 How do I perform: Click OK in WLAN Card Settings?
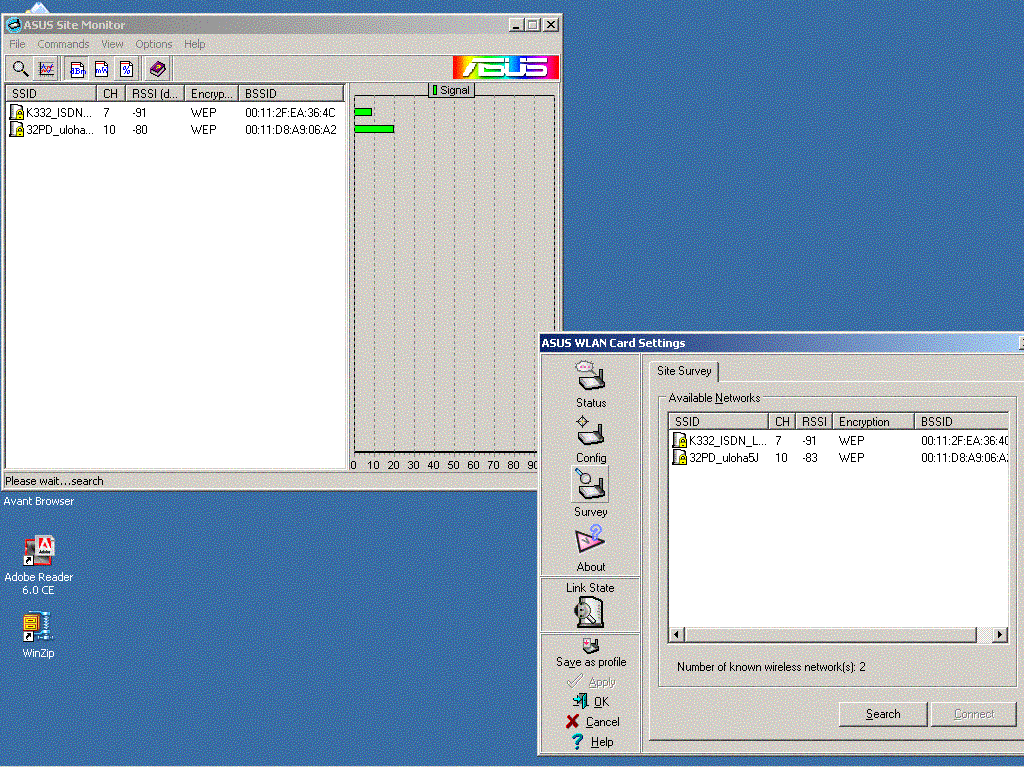click(591, 701)
